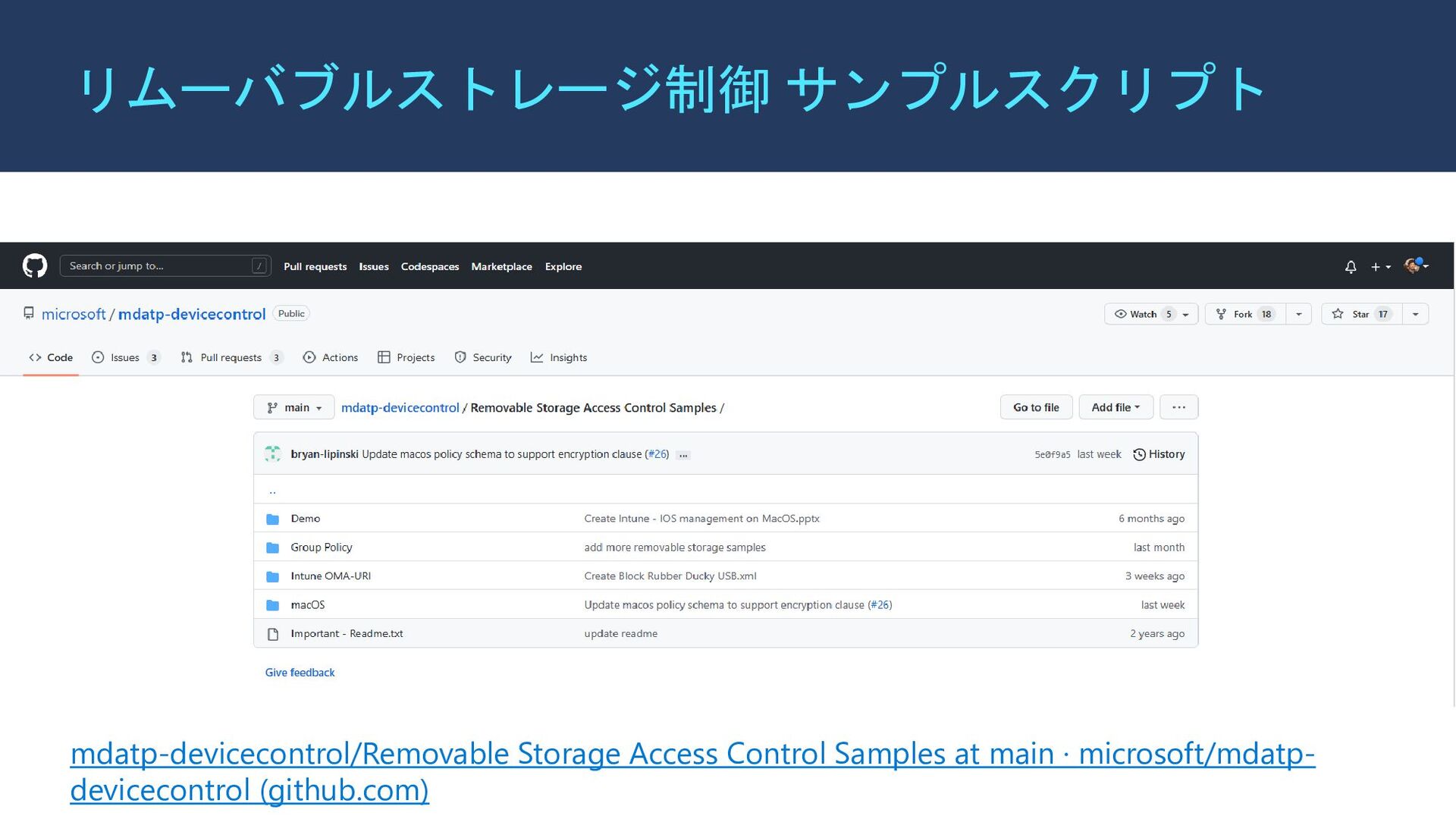Click the bryan-lipinski author name
This screenshot has width=1456, height=819.
pyautogui.click(x=325, y=454)
